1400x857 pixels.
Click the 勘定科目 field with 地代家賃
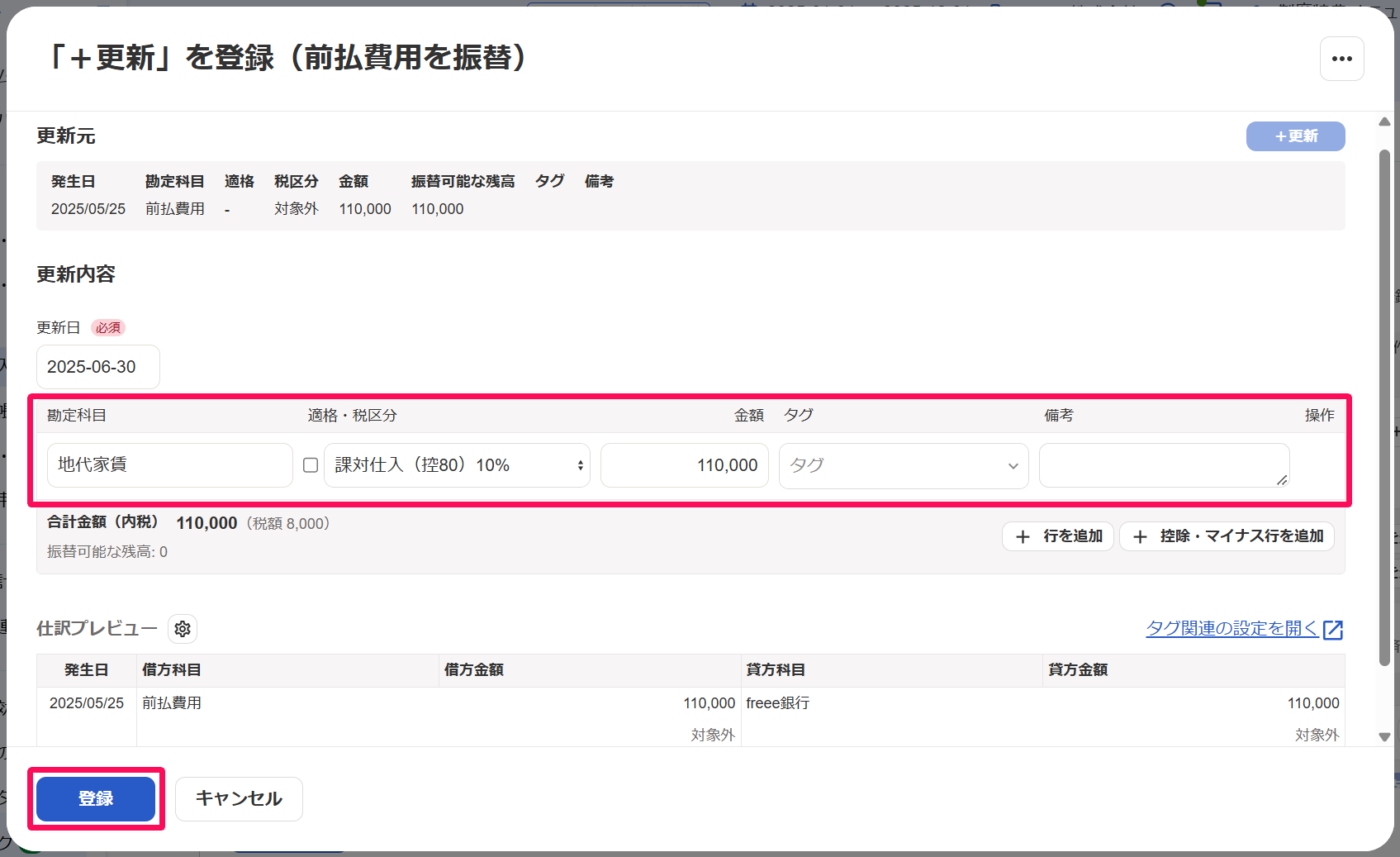tap(170, 465)
